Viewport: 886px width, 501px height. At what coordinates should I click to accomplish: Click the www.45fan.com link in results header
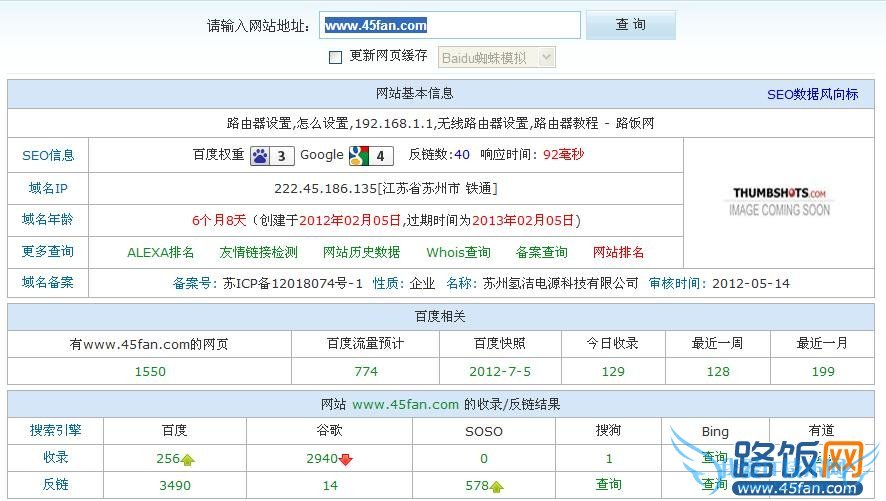(406, 404)
